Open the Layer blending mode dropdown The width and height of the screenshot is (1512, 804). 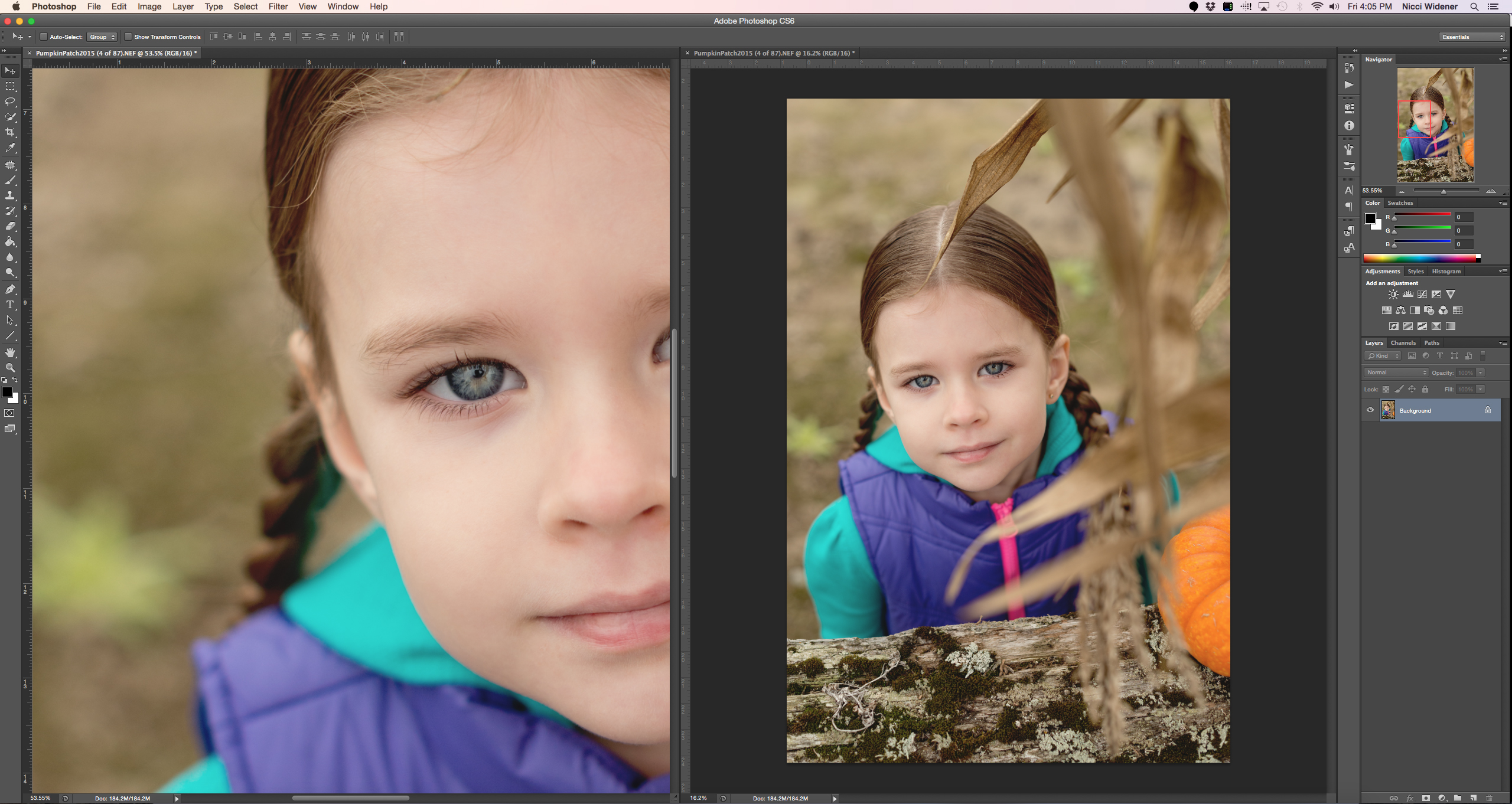1395,372
